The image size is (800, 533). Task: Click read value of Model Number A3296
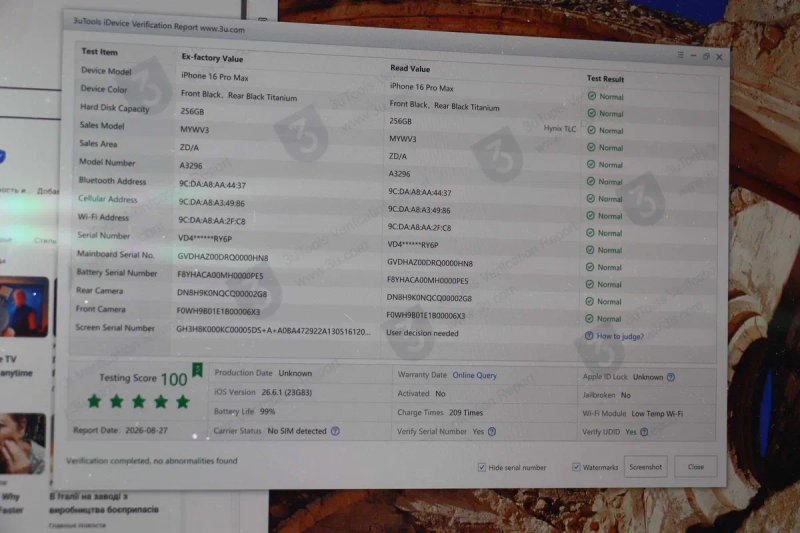(x=399, y=174)
